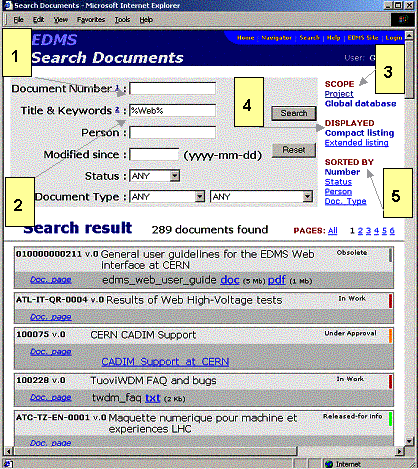Select the Project scope link
This screenshot has width=418, height=469.
(339, 94)
